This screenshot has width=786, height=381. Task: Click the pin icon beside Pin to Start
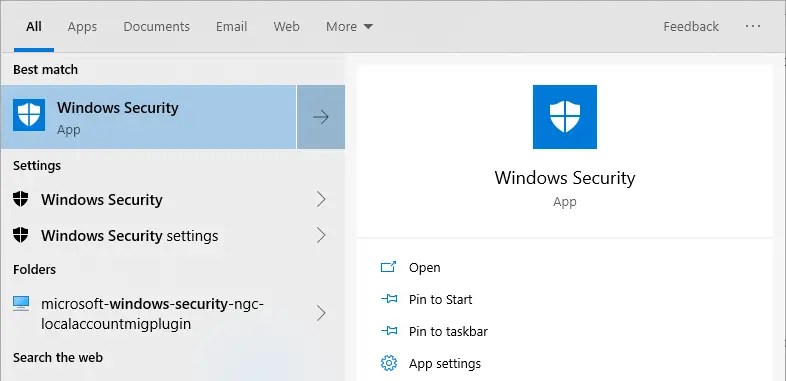tap(388, 299)
